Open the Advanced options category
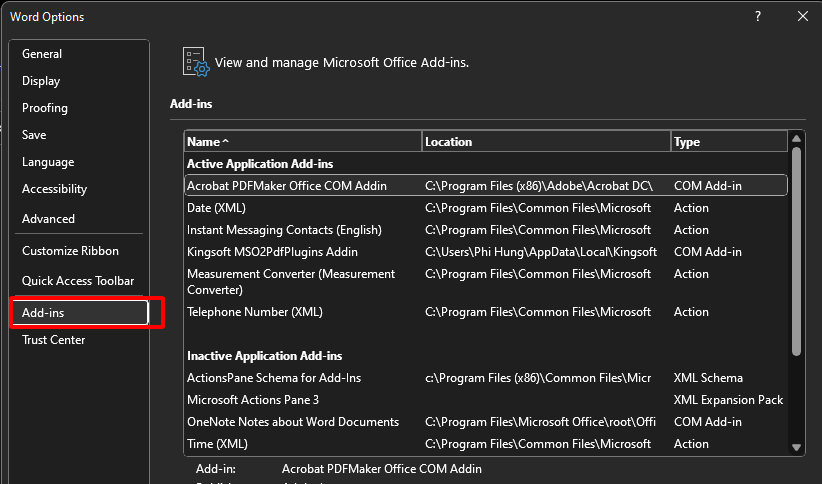 [x=48, y=219]
